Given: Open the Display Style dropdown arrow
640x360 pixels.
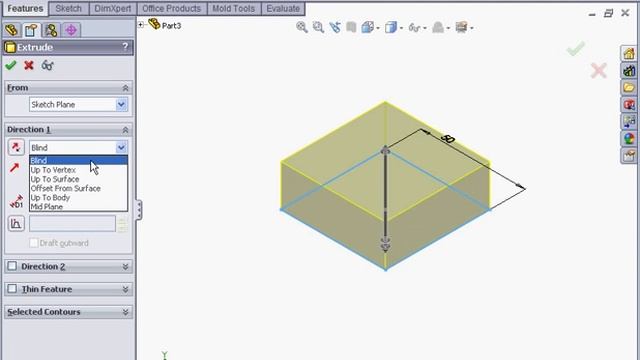Looking at the screenshot, I should point(401,28).
